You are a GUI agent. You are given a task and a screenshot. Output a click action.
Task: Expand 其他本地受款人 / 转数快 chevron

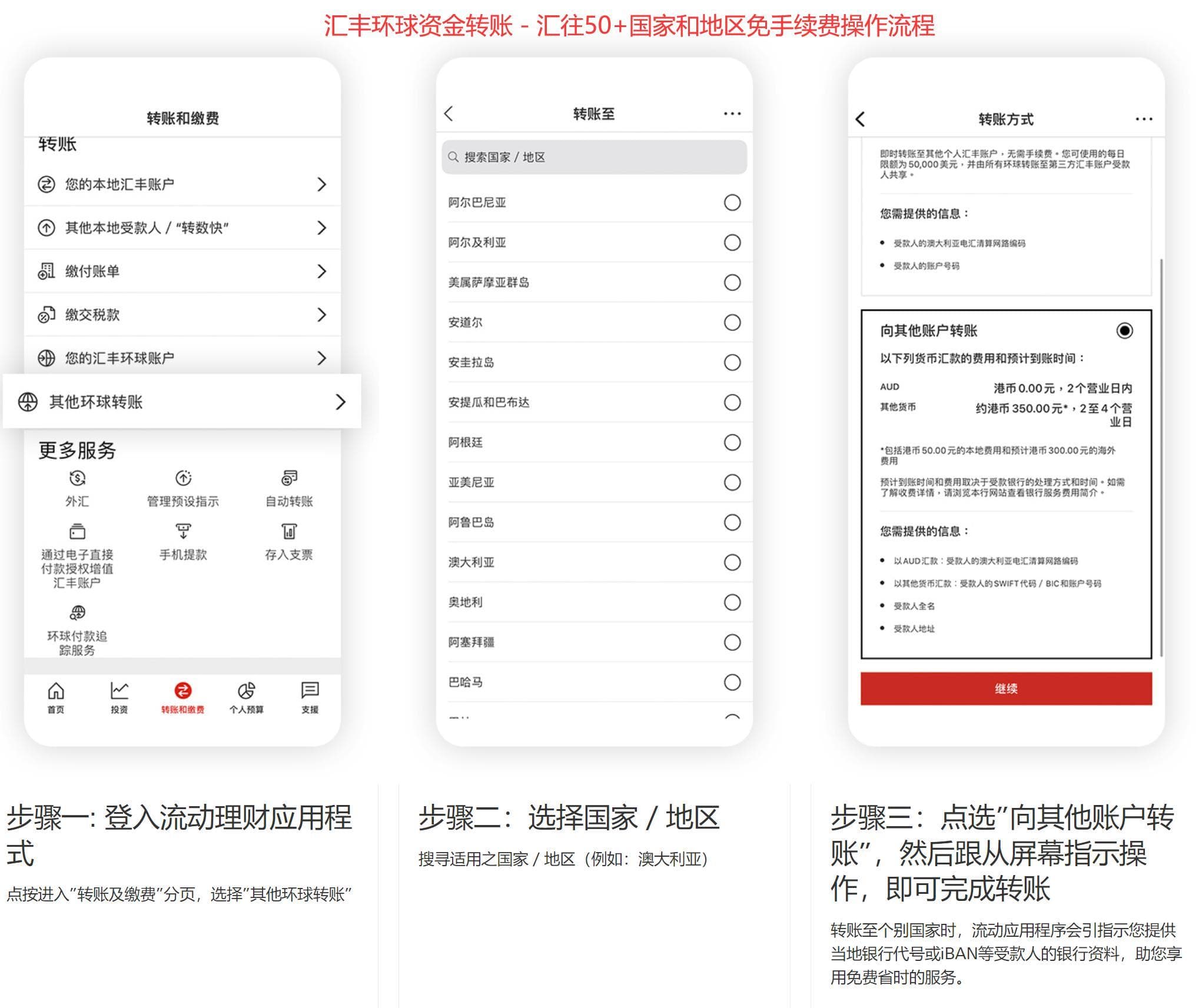321,228
